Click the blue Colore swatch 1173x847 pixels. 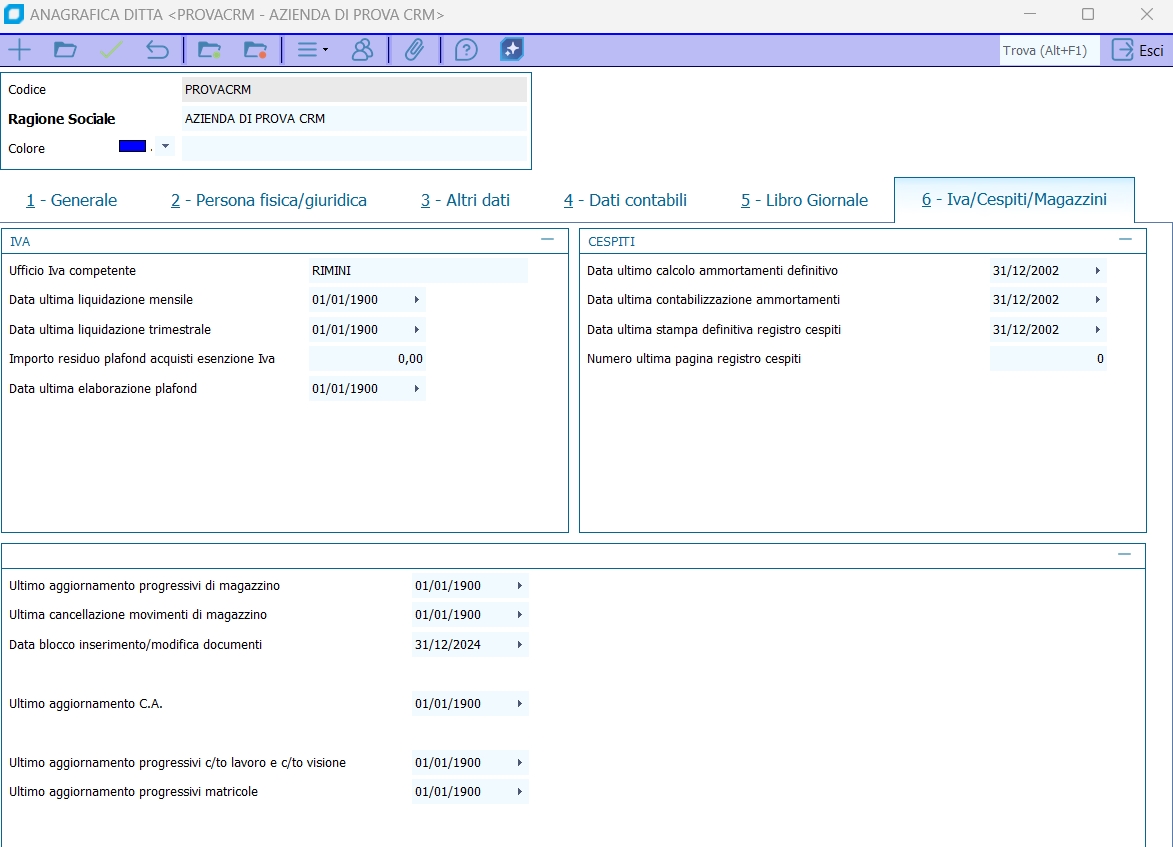[x=132, y=146]
